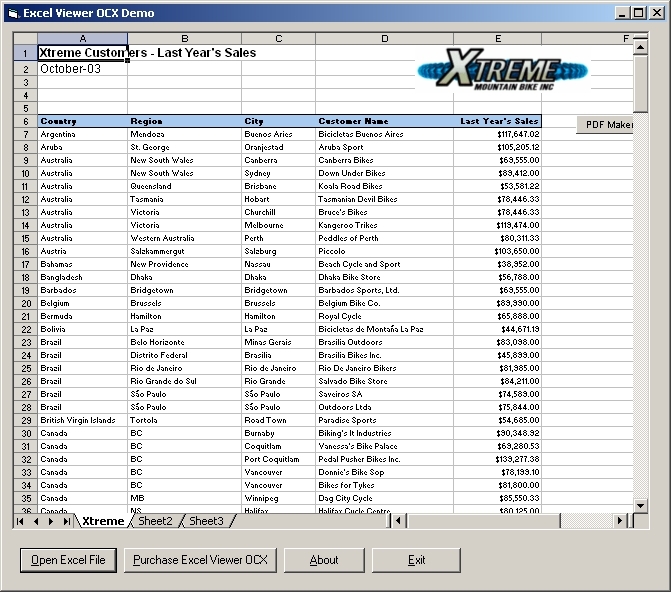
Task: Select the Tasmanian Devil Bikes cell
Action: click(x=384, y=199)
